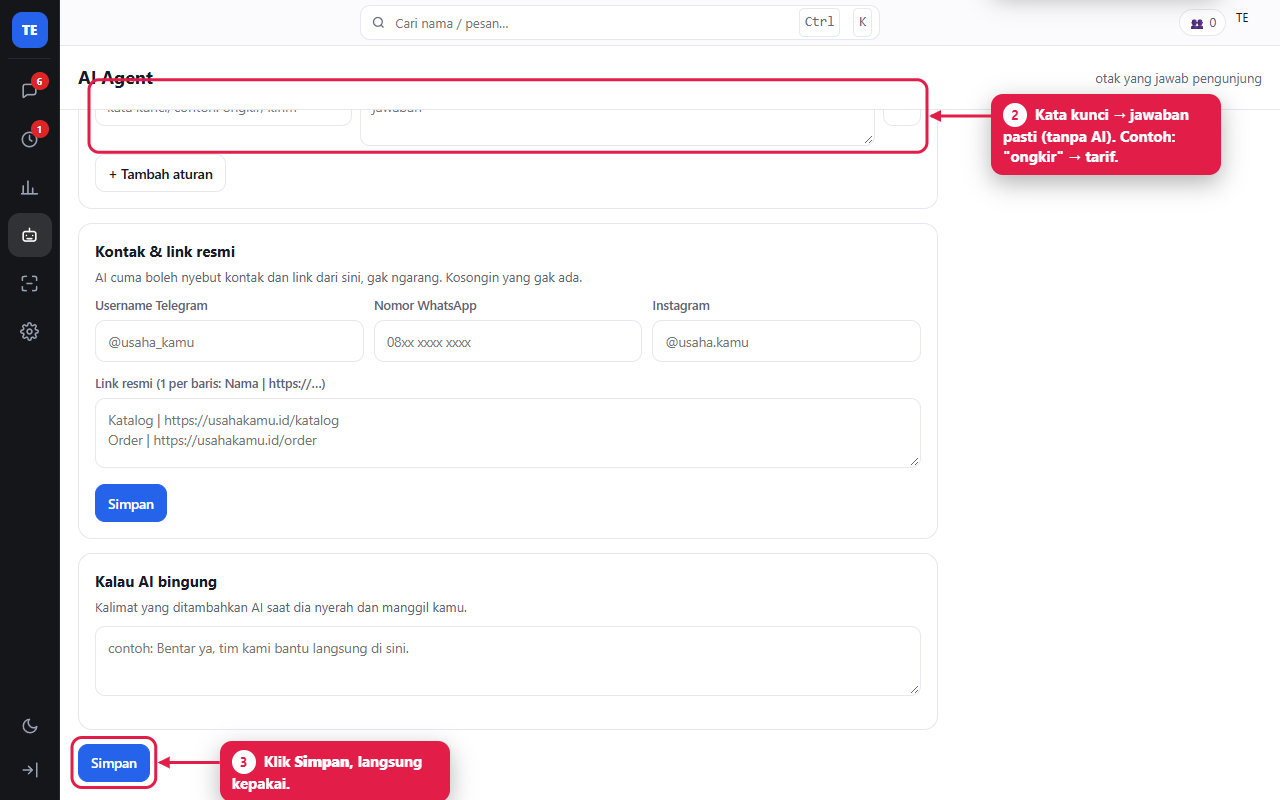
Task: Open the settings gear icon
Action: click(30, 331)
